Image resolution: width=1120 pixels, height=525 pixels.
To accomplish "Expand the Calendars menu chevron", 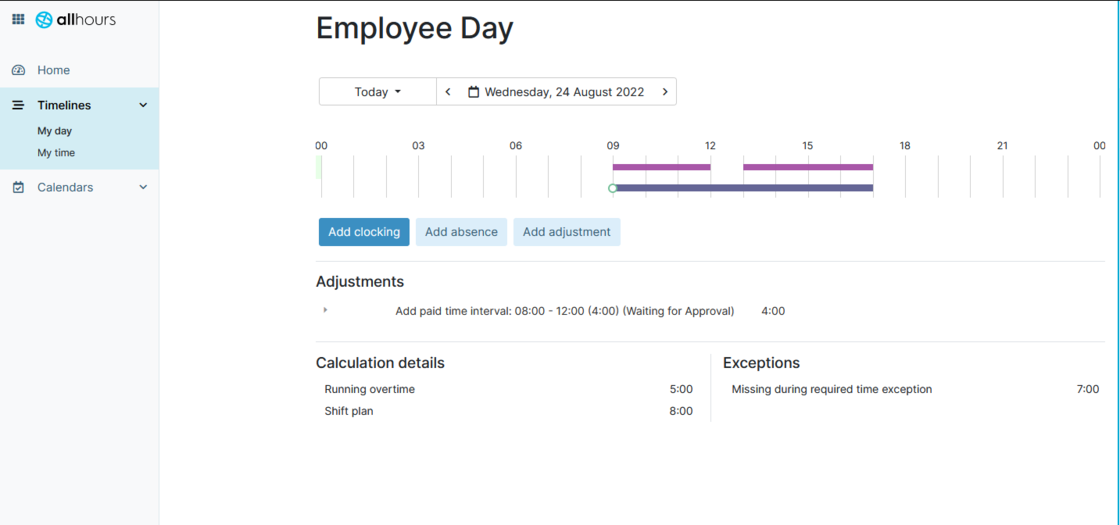I will (x=143, y=187).
